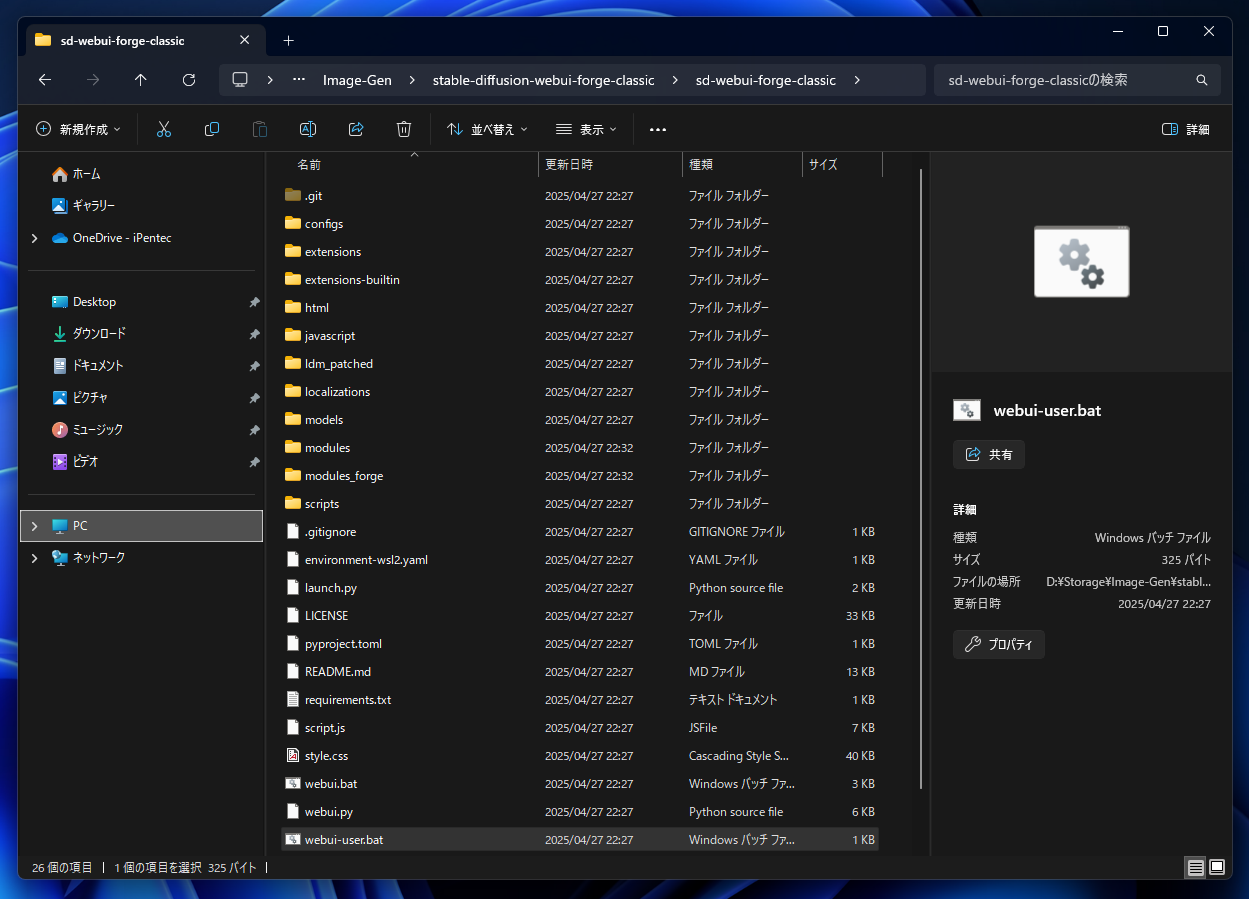Image resolution: width=1249 pixels, height=899 pixels.
Task: Toggle the 詳細 details pane button
Action: 1186,129
